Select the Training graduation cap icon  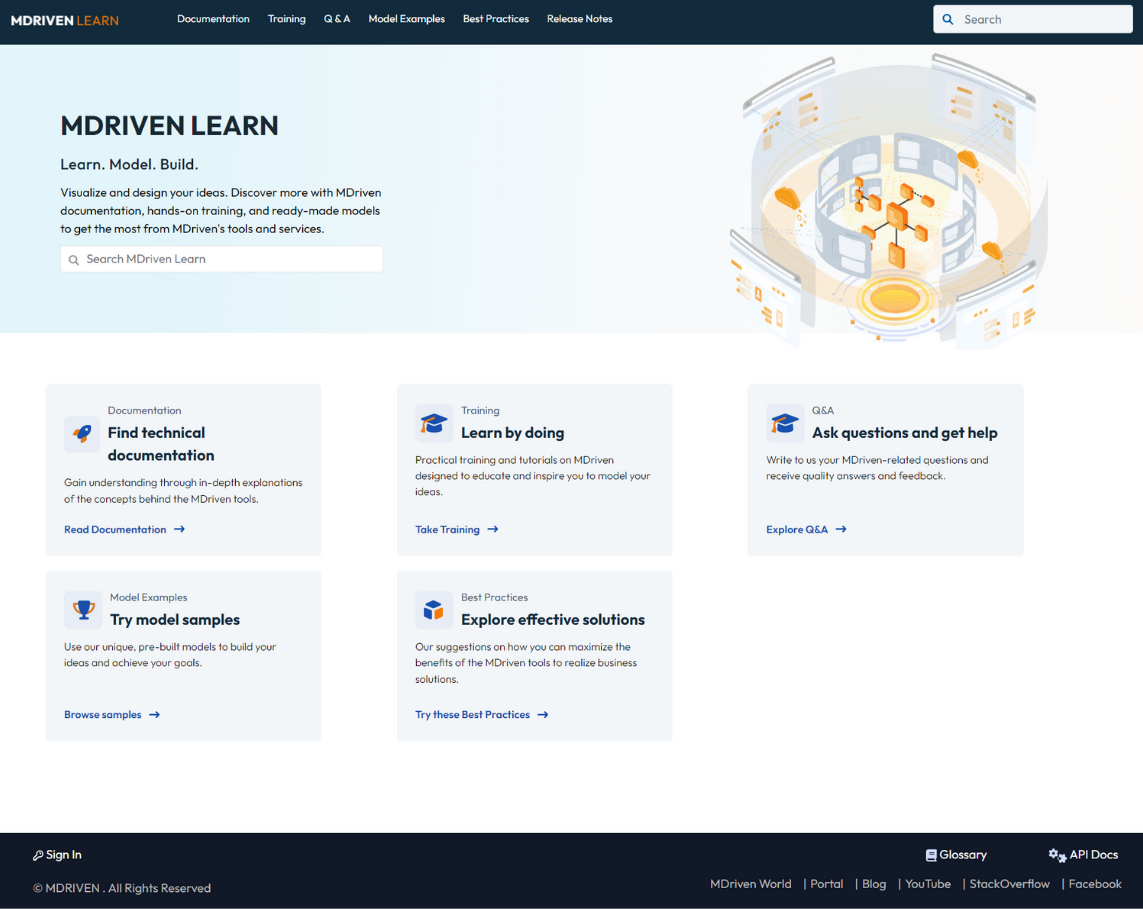(x=434, y=423)
